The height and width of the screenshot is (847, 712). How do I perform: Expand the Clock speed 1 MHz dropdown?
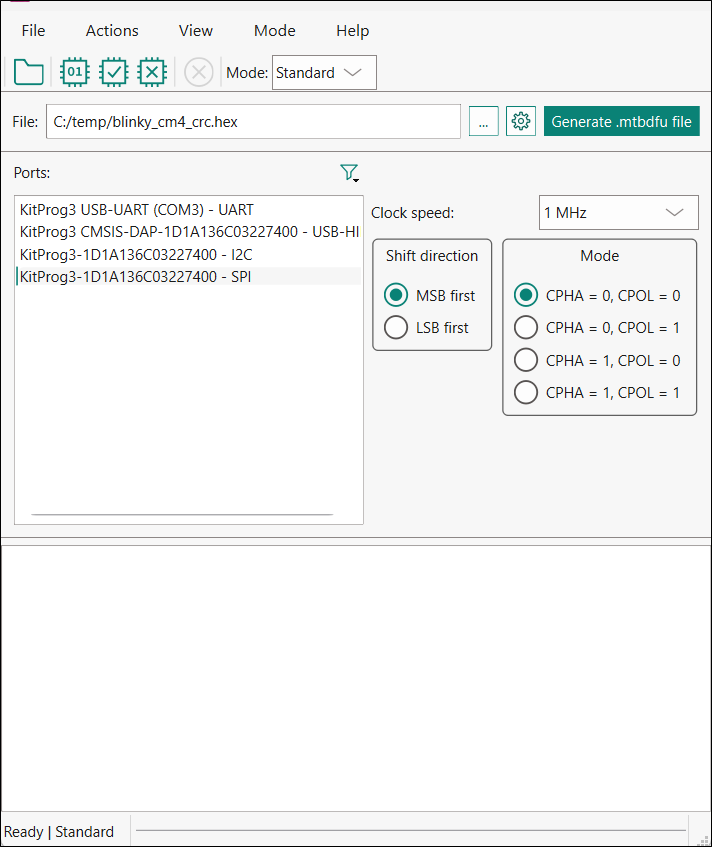point(619,213)
